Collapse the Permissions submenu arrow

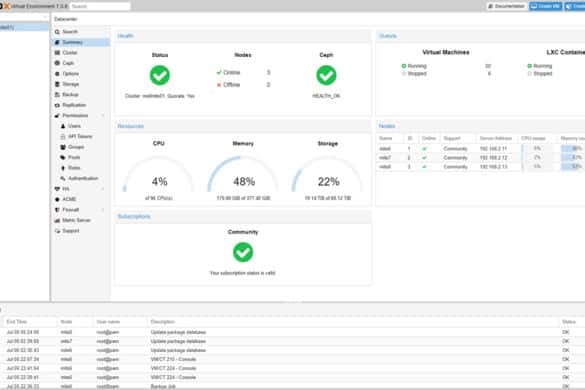[103, 115]
